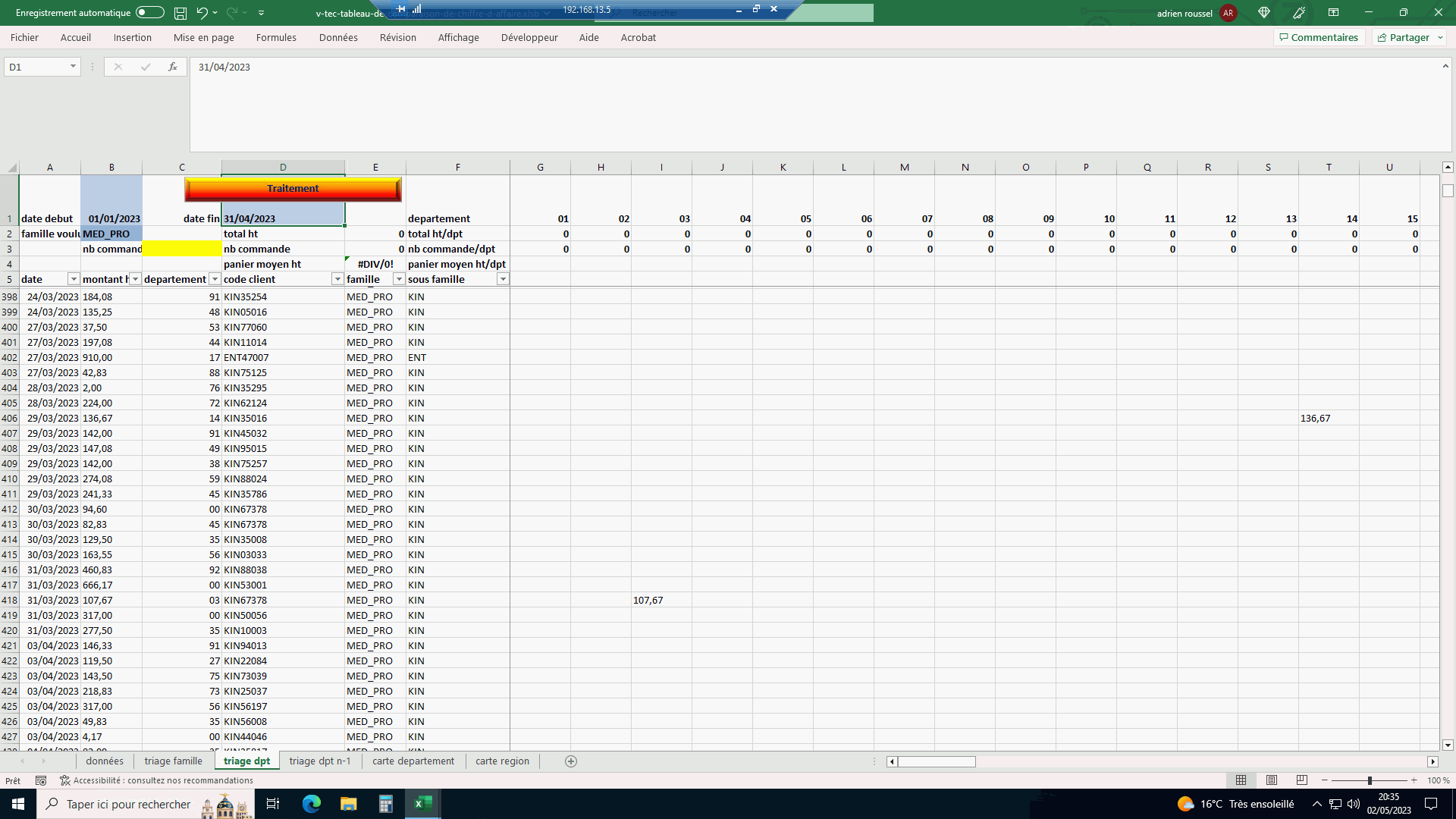
Task: Click the Undo arrow icon
Action: (202, 13)
